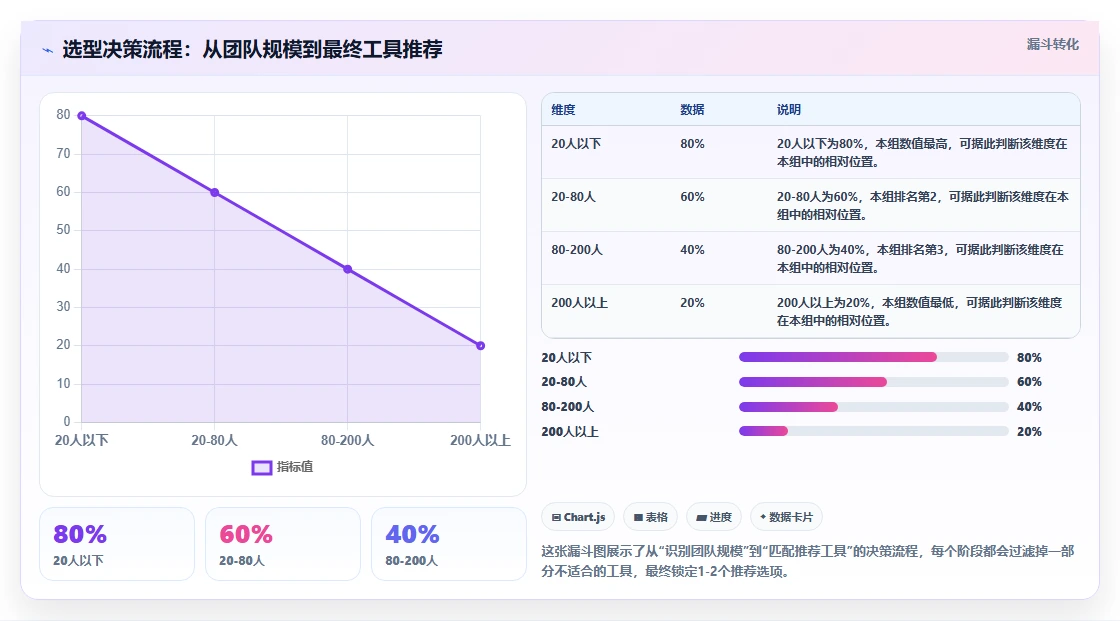Screen dimensions: 1120x621
Task: Click the 数据卡片 tag
Action: [786, 517]
